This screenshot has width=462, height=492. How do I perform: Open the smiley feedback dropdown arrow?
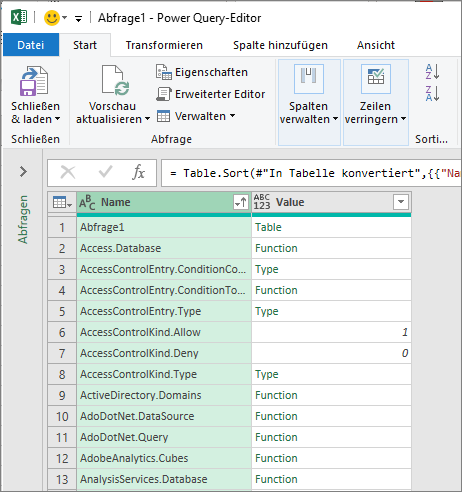[x=64, y=18]
